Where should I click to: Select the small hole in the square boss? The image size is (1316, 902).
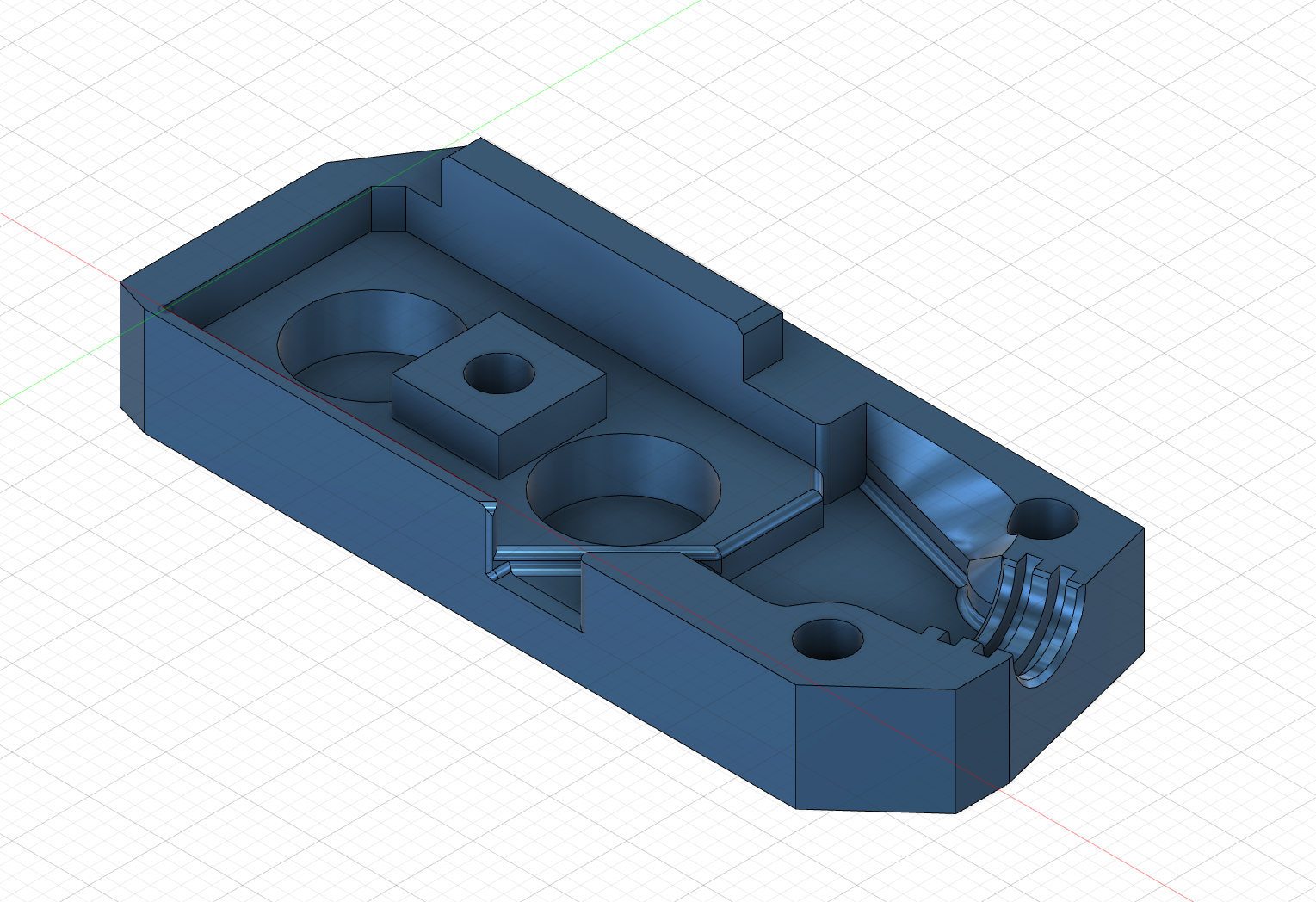(499, 374)
